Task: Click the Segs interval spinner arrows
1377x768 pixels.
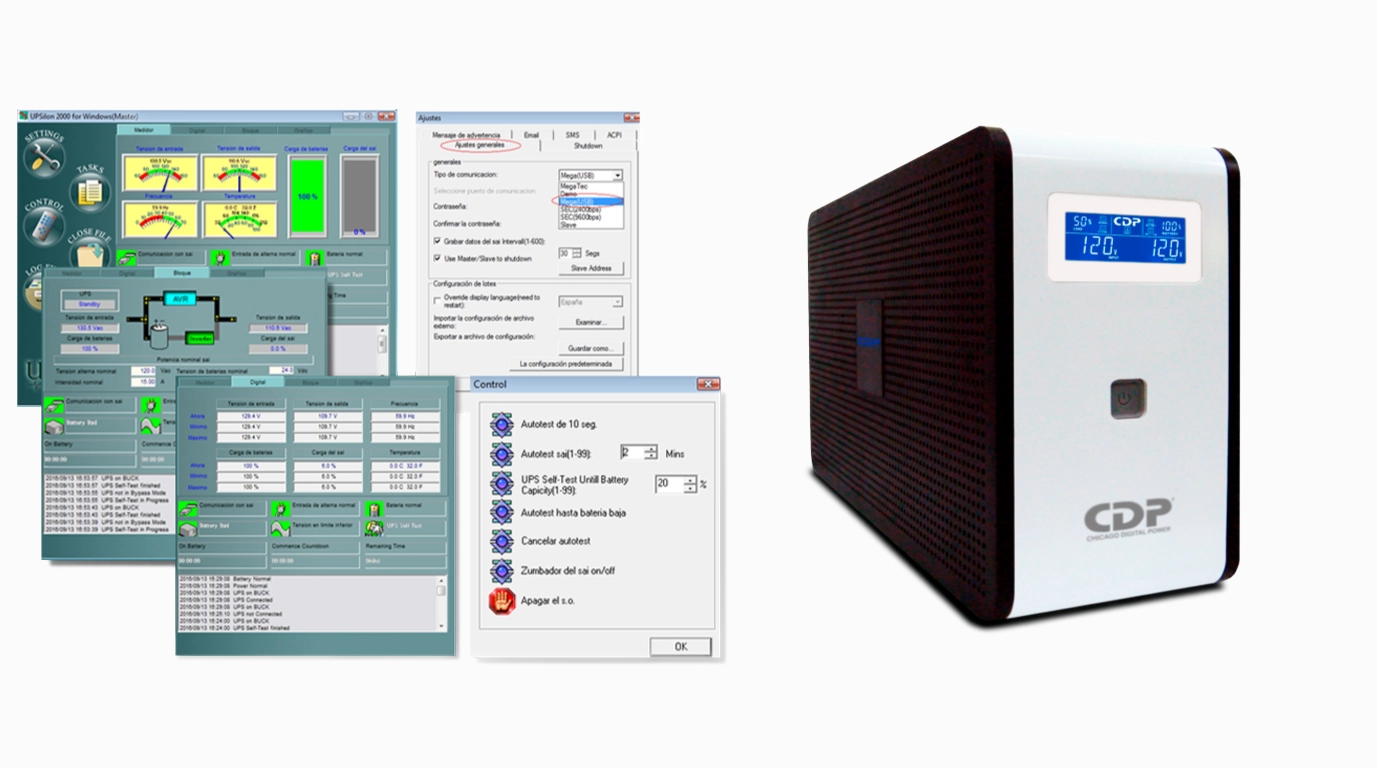Action: (x=576, y=253)
